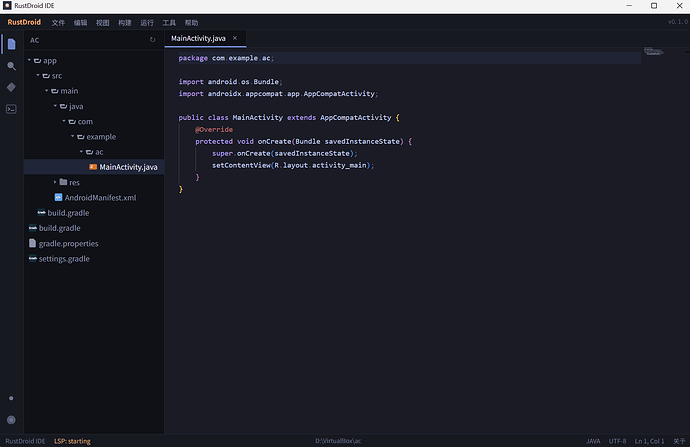The image size is (690, 447).
Task: Select the com folder row
Action: pos(94,121)
